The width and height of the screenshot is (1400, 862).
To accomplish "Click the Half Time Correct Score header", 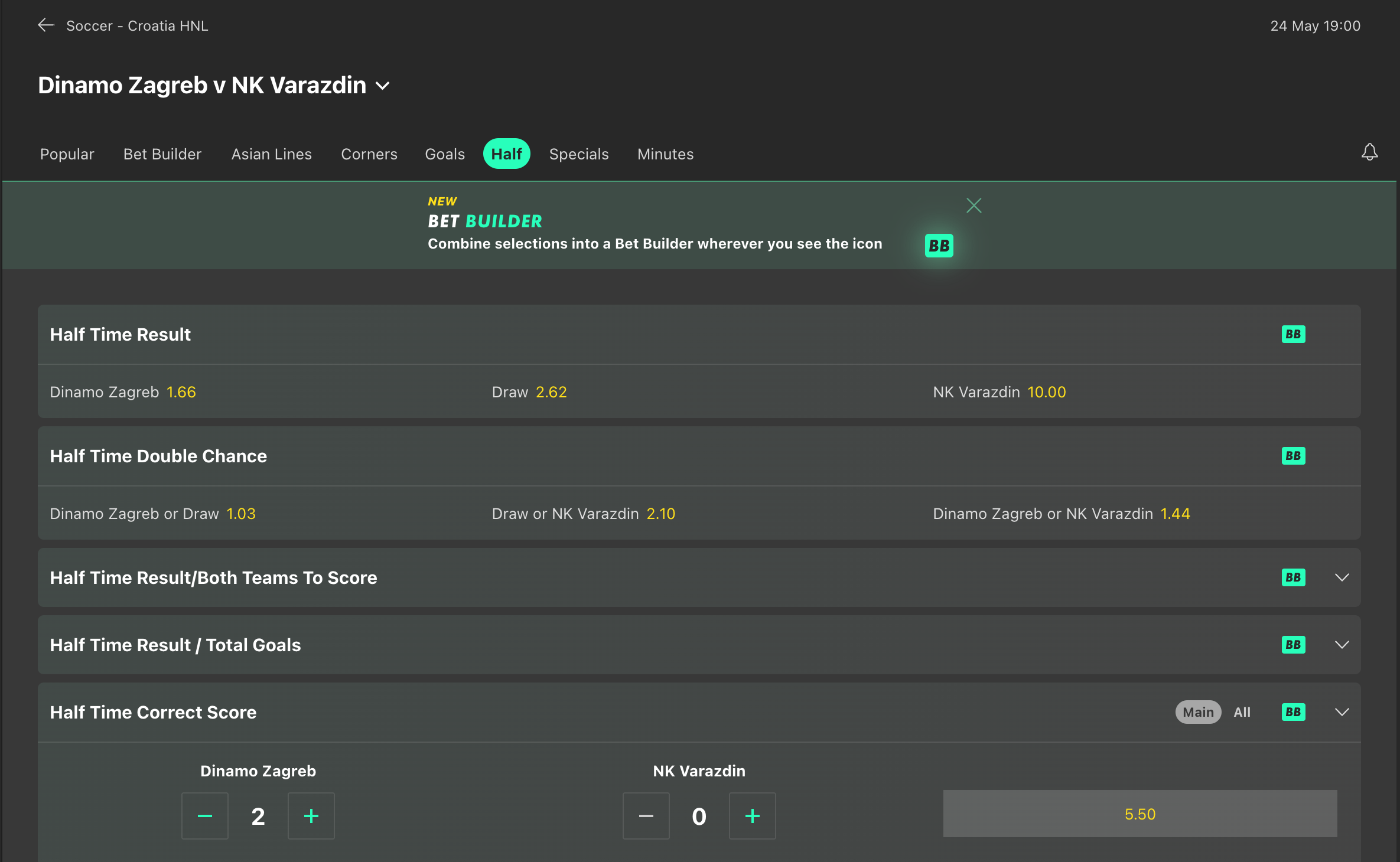I will pyautogui.click(x=153, y=712).
